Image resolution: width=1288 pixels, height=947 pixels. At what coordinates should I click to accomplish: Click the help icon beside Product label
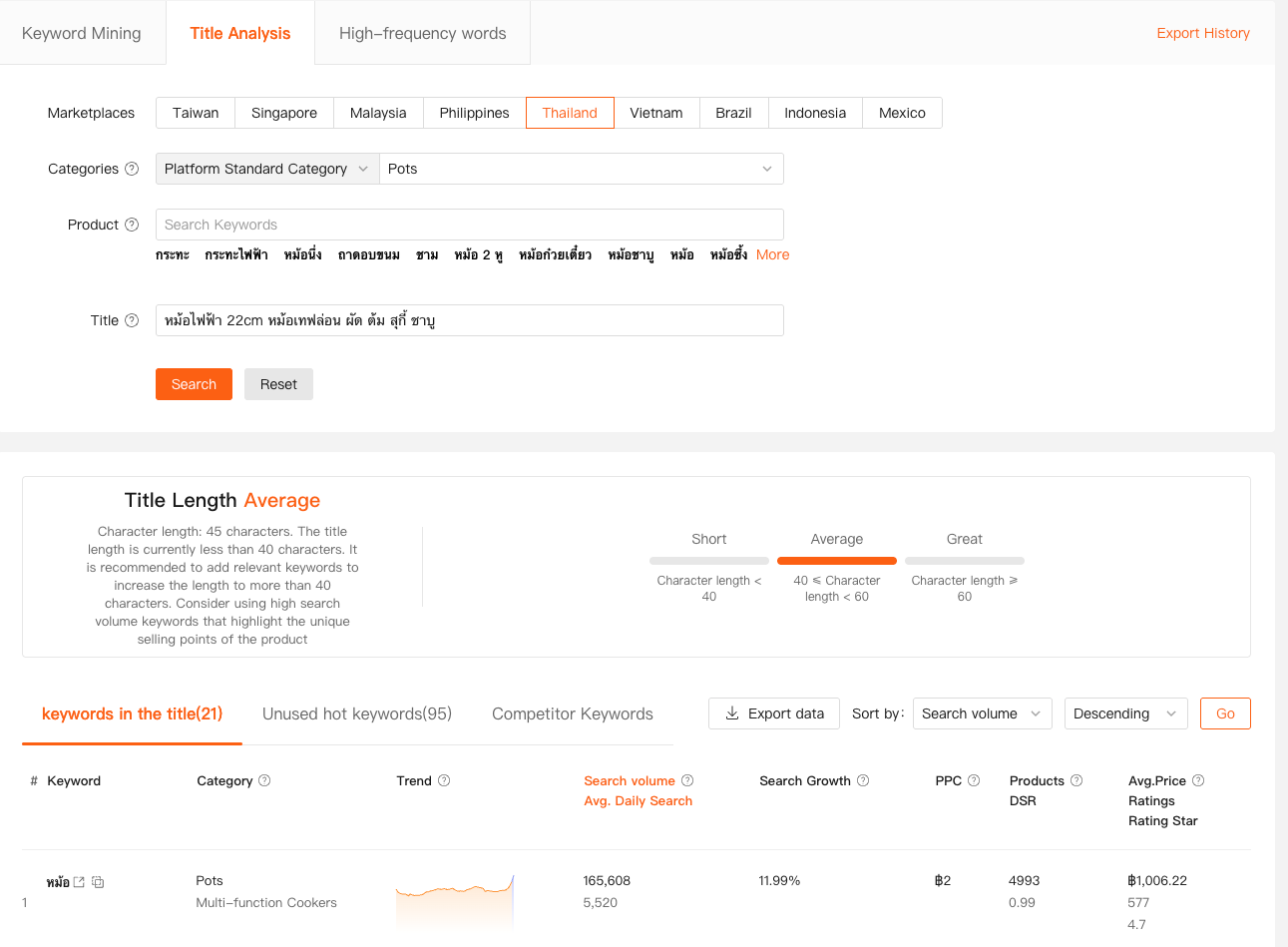(x=132, y=225)
